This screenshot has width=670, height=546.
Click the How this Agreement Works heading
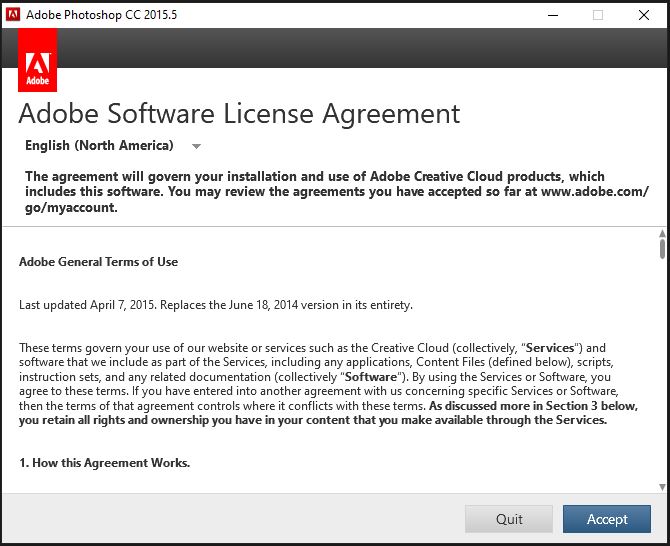pyautogui.click(x=104, y=463)
